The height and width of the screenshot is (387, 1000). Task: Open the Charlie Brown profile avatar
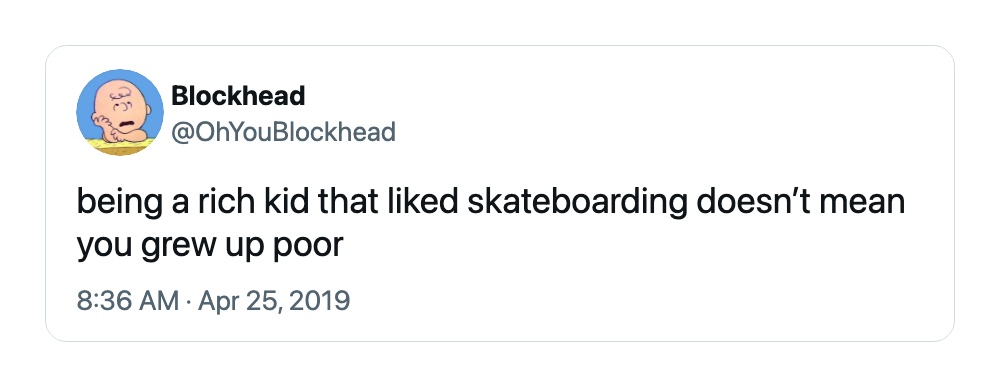coord(120,112)
